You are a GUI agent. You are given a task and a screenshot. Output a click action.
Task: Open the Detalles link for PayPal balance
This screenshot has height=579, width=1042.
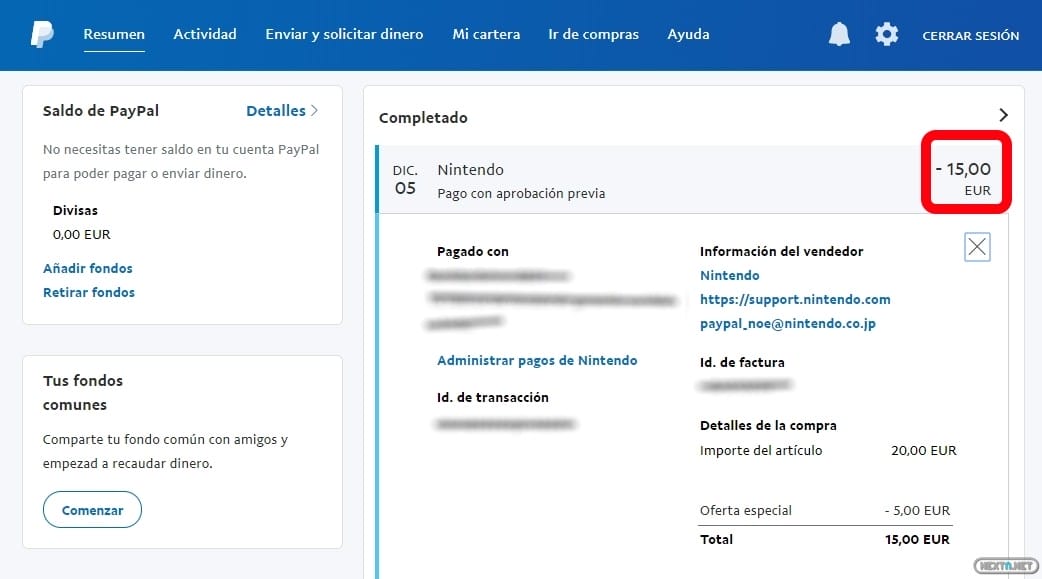(282, 110)
